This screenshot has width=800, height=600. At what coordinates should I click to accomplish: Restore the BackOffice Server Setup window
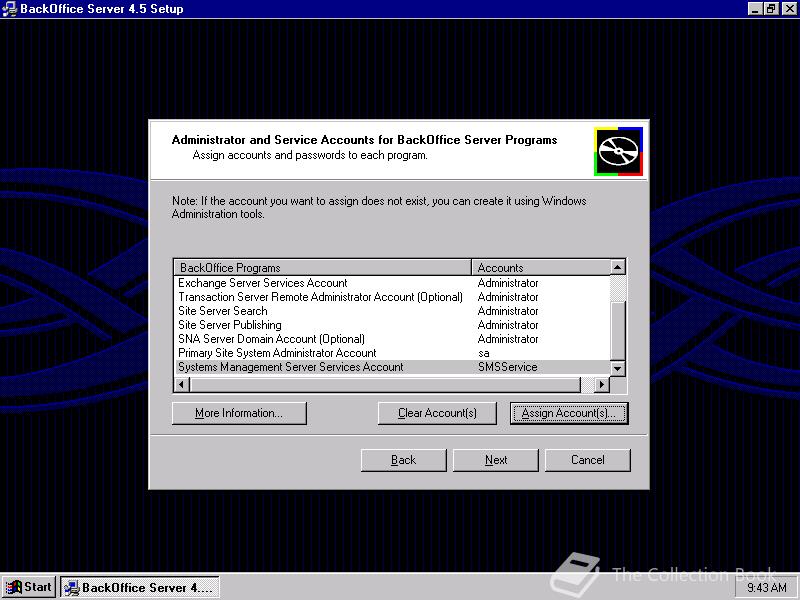pos(771,9)
